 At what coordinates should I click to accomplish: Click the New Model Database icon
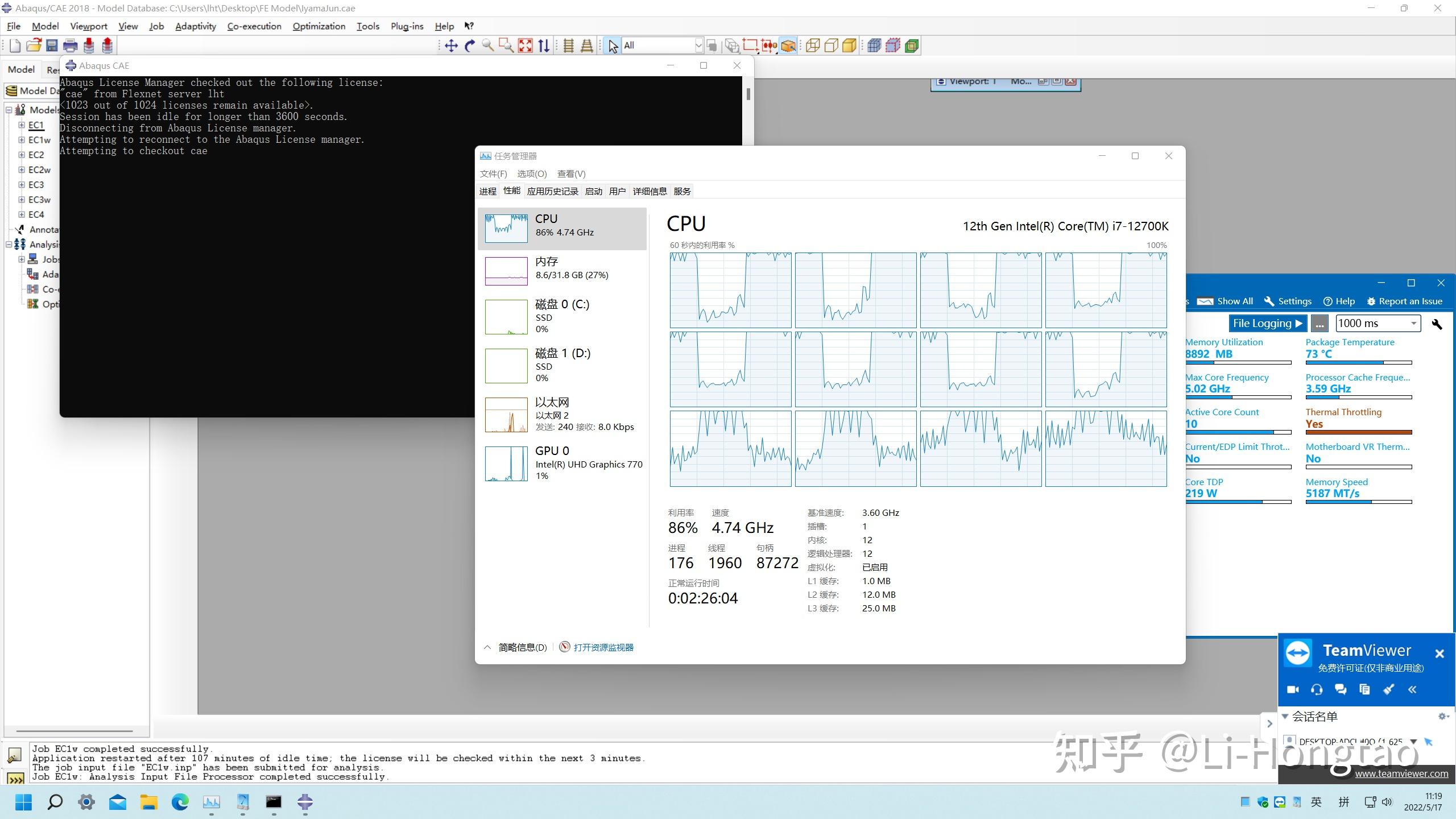(15, 45)
